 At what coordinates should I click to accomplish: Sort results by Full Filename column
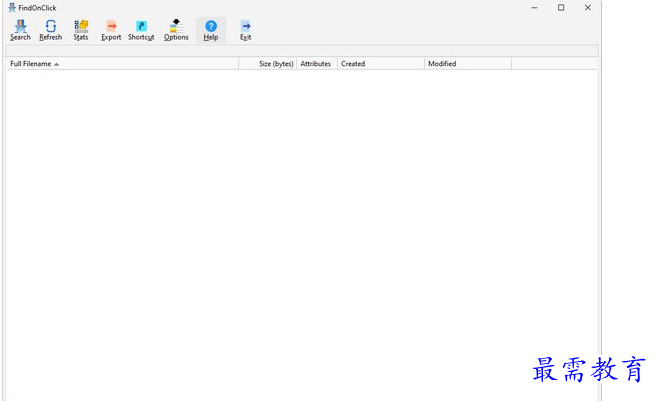tap(30, 64)
